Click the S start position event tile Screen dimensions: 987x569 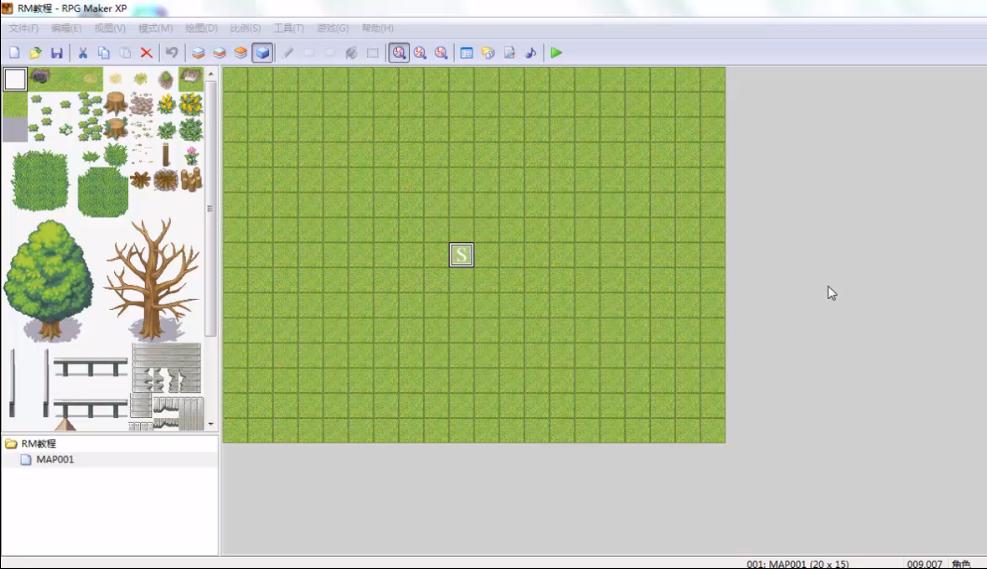click(x=461, y=255)
